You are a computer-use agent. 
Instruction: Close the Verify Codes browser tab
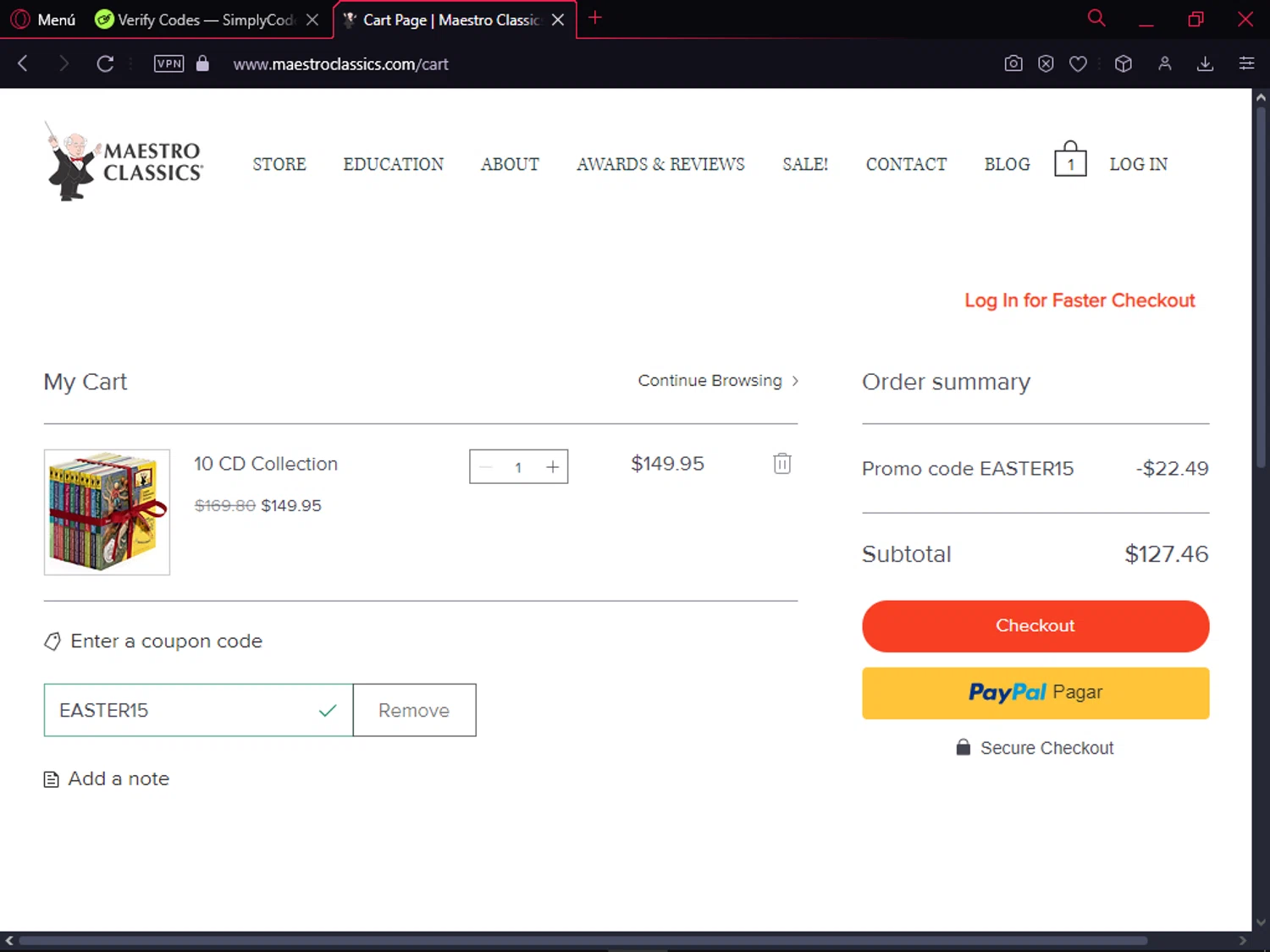coord(312,19)
